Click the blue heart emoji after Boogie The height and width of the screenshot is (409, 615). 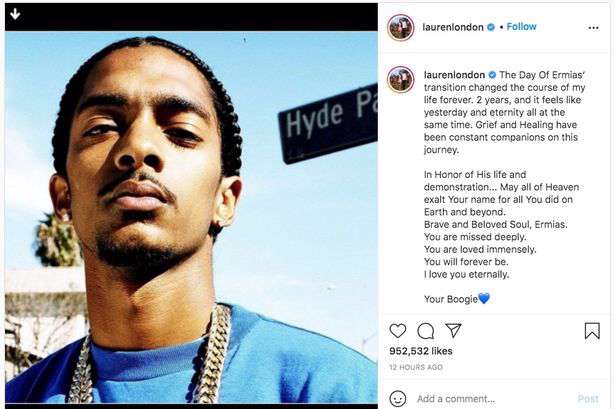point(484,299)
